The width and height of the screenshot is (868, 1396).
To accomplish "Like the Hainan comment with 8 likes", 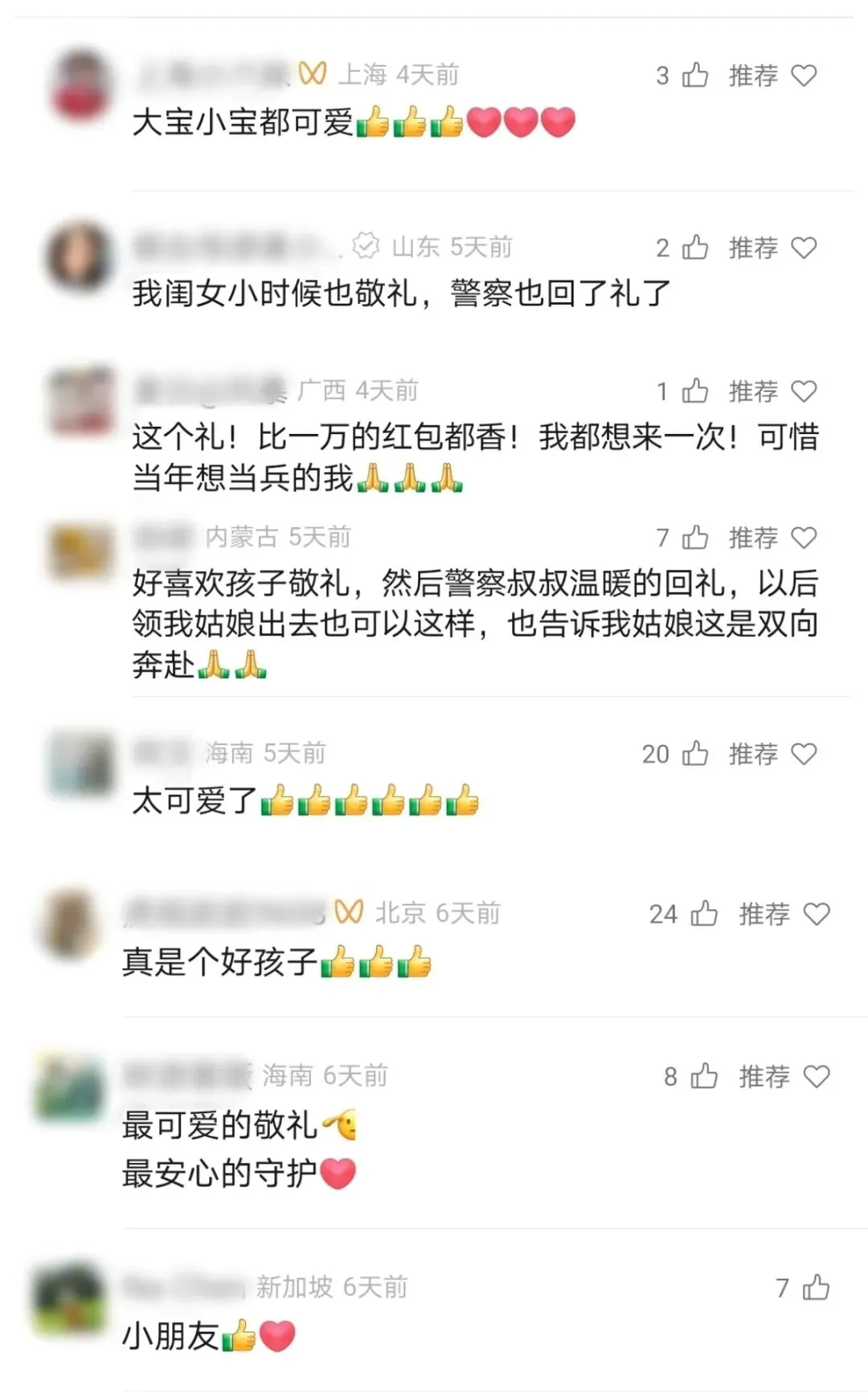I will tap(704, 1075).
